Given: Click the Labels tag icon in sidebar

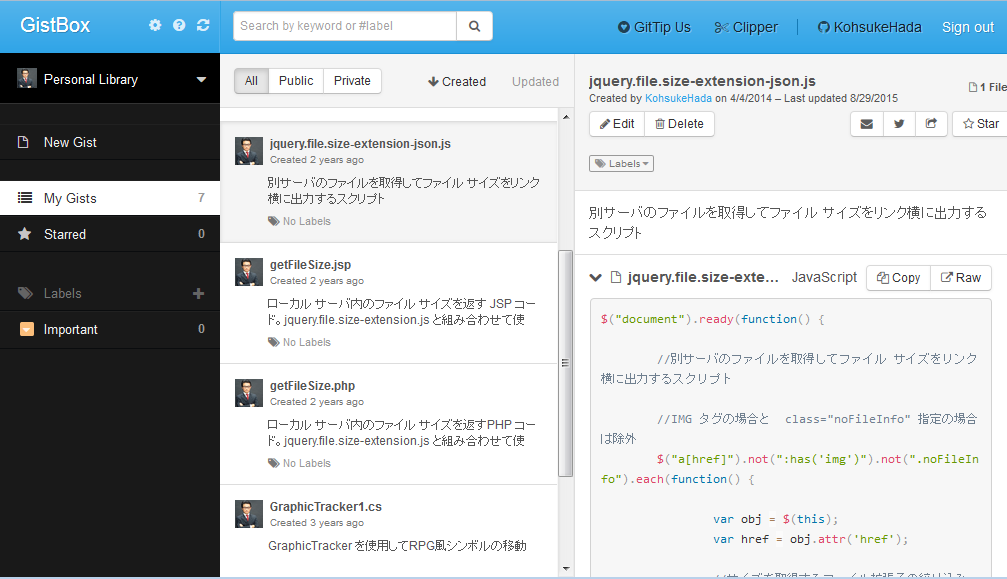Looking at the screenshot, I should tap(25, 293).
